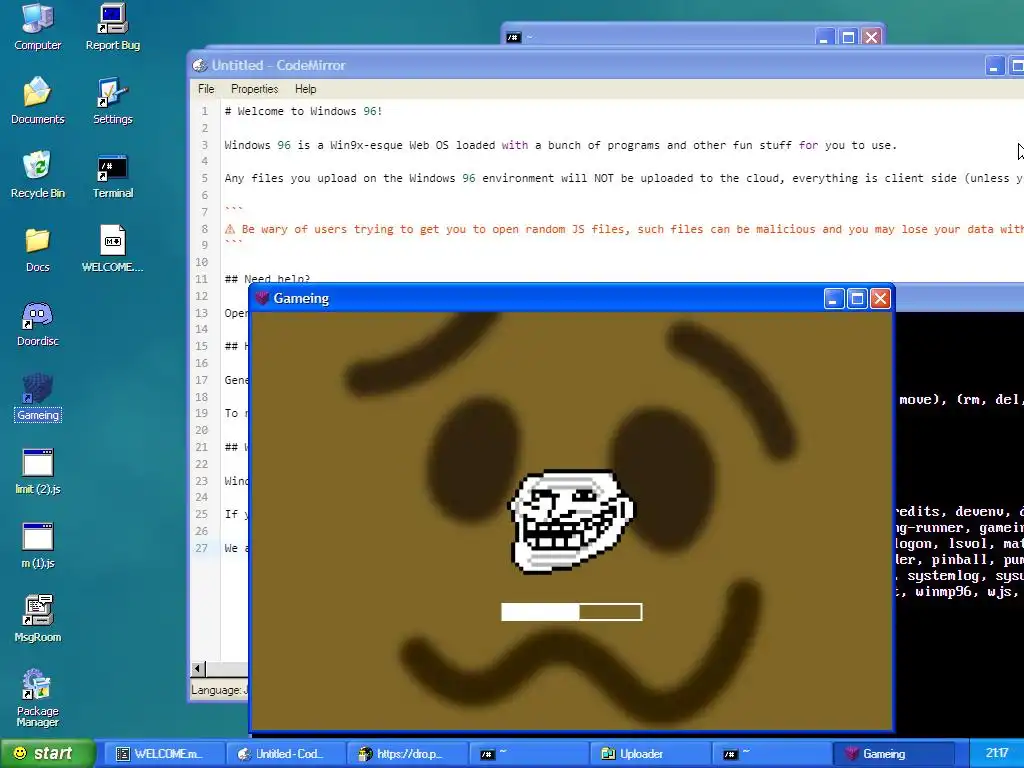
Task: Close the Gameing window
Action: pyautogui.click(x=880, y=298)
